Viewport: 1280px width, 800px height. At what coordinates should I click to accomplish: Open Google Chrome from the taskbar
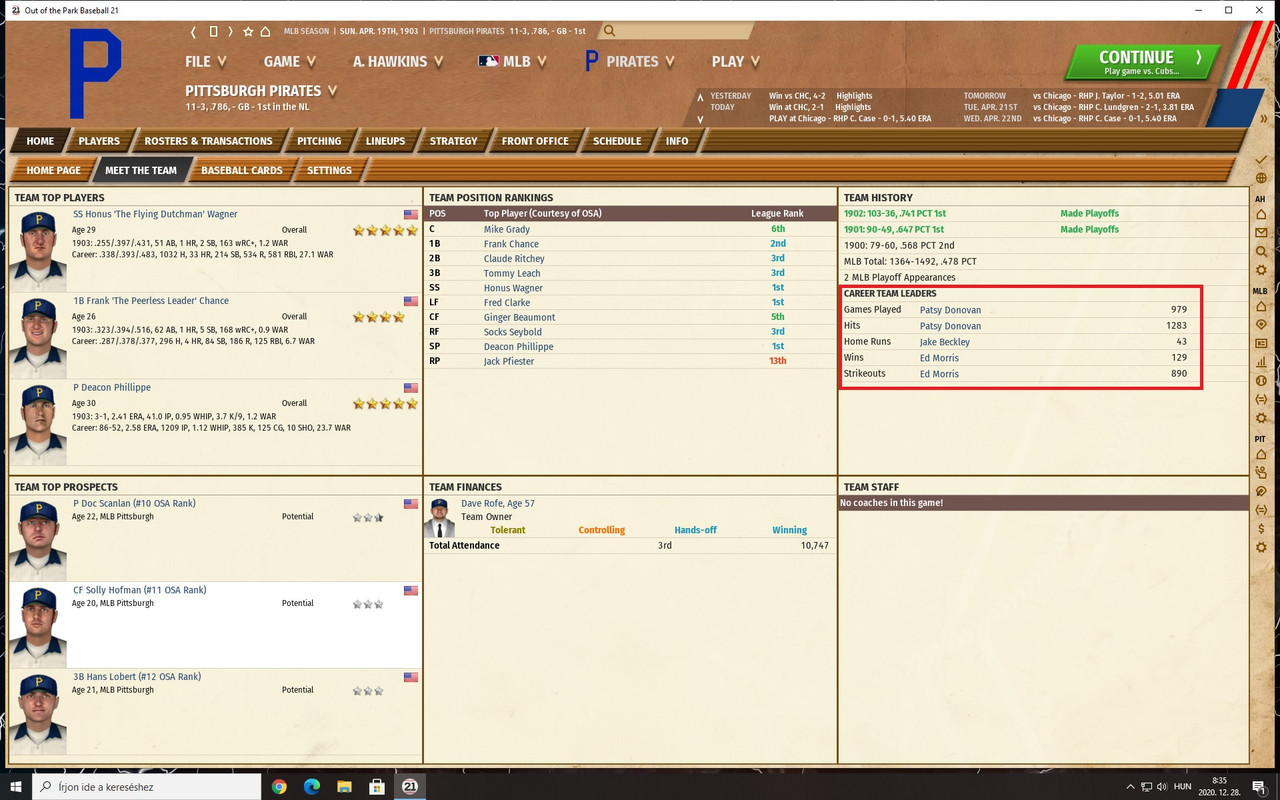[279, 787]
